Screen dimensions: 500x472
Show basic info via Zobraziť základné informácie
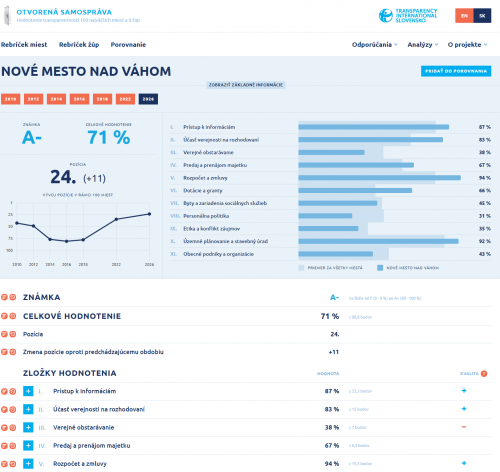pyautogui.click(x=246, y=85)
